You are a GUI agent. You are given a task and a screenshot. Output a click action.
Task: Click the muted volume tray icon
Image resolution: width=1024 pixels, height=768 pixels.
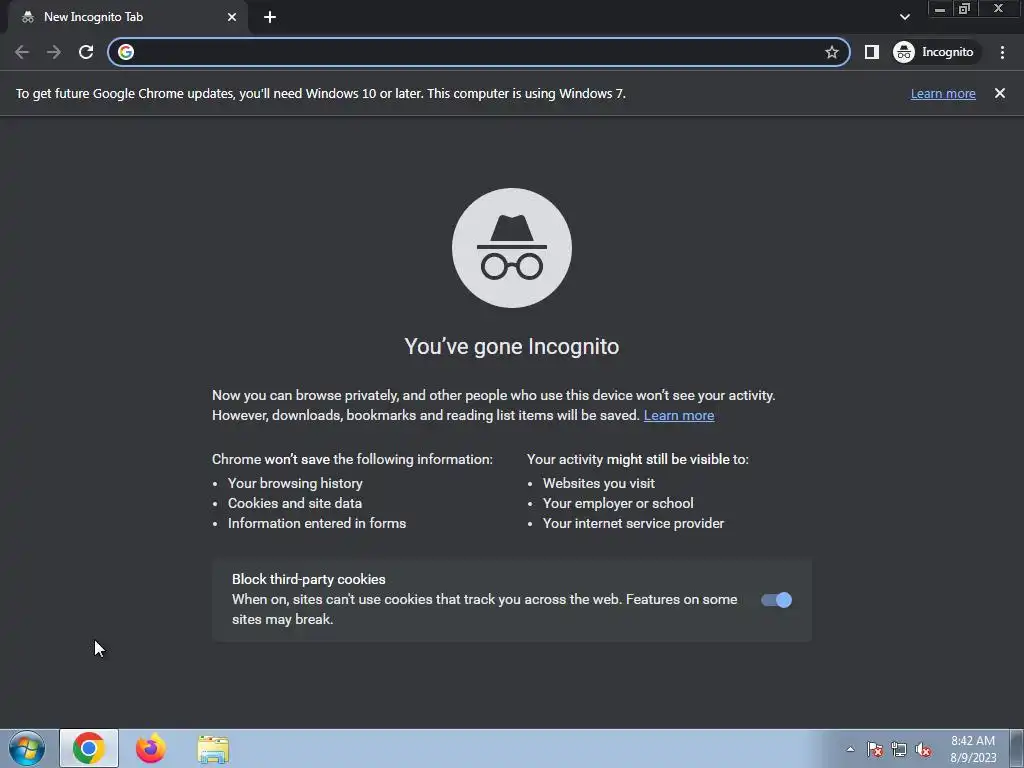tap(923, 749)
